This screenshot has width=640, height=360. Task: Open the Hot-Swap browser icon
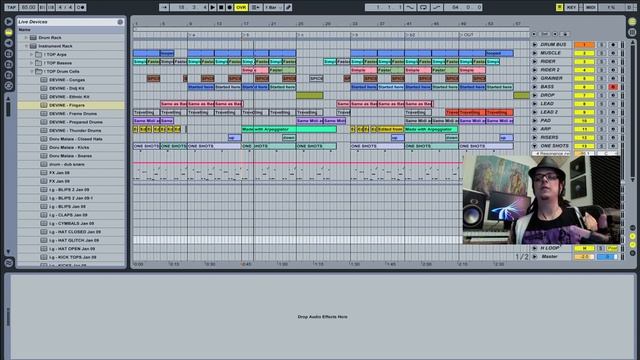click(9, 86)
